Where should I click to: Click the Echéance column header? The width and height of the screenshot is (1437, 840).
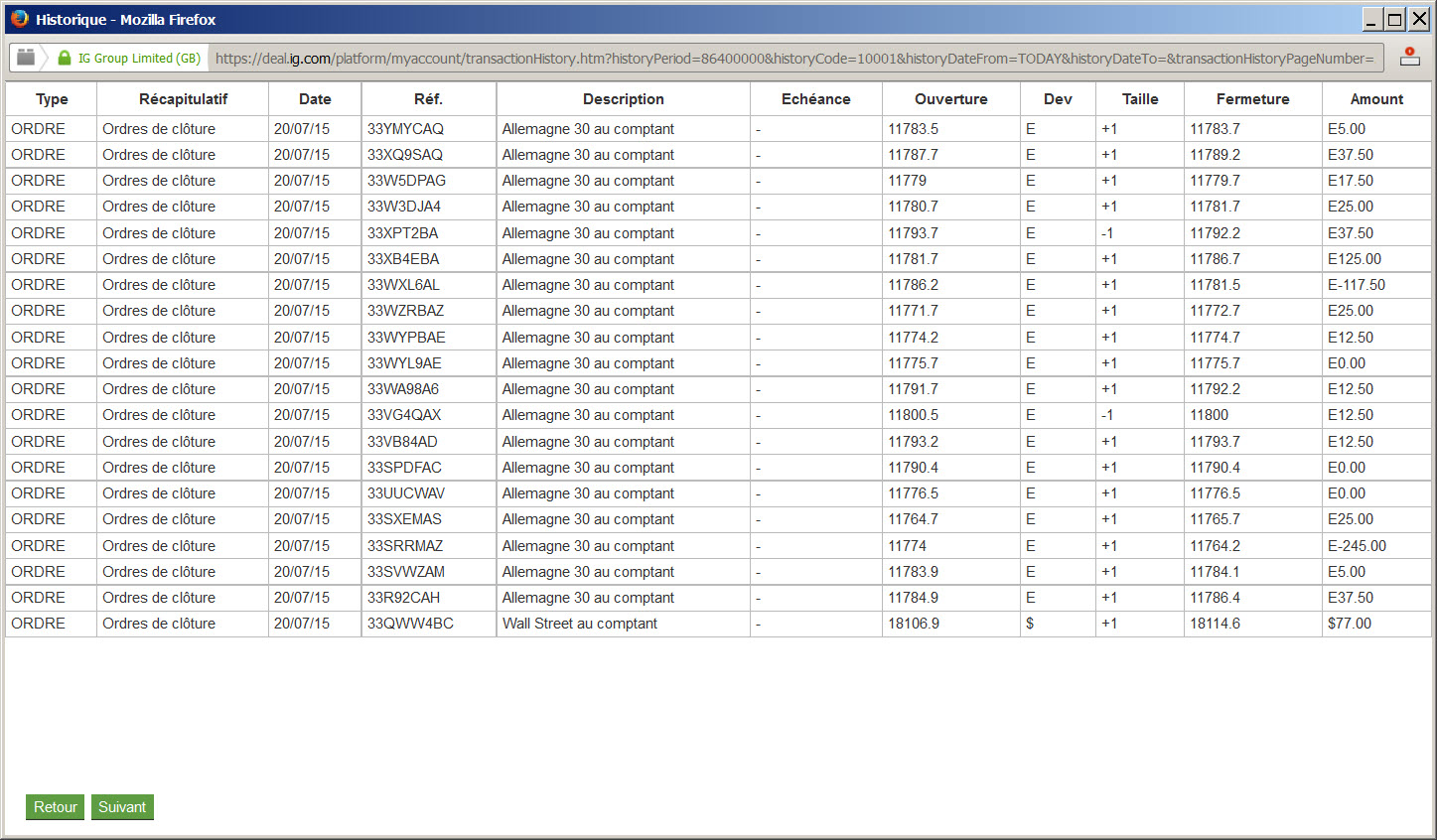point(816,99)
